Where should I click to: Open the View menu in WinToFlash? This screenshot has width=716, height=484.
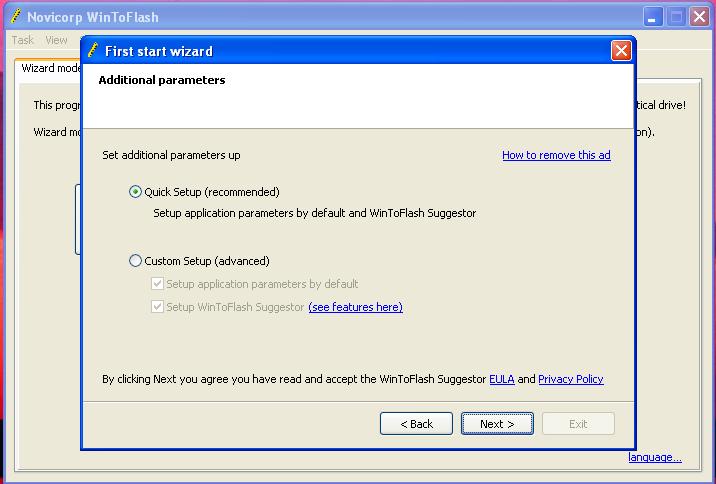pyautogui.click(x=56, y=40)
